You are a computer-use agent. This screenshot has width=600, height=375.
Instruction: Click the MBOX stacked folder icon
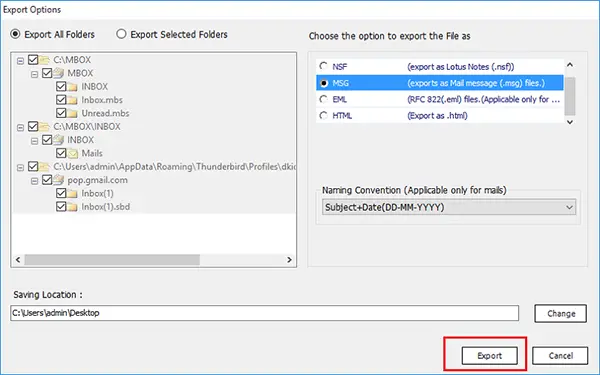point(58,73)
